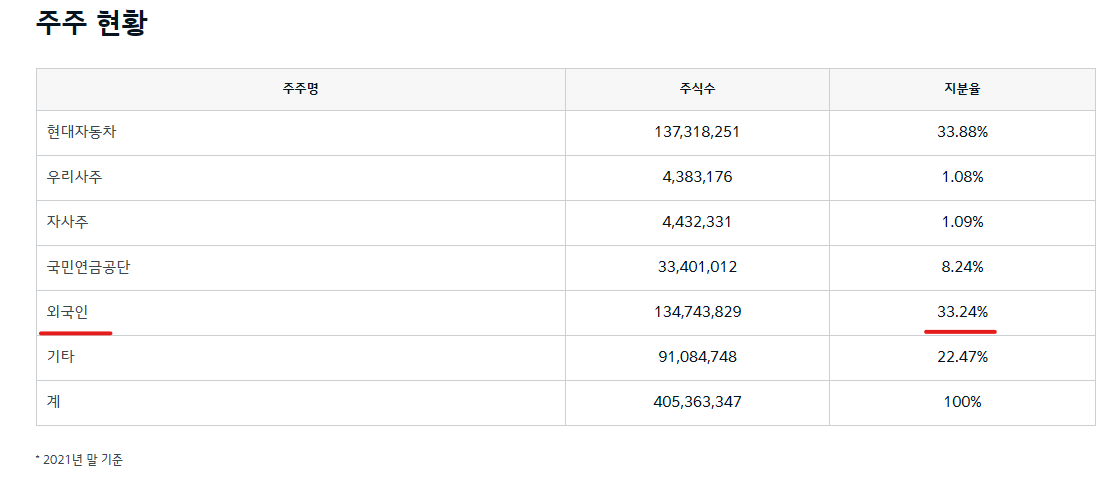1102x482 pixels.
Task: Select the 기타 row label
Action: pyautogui.click(x=60, y=357)
